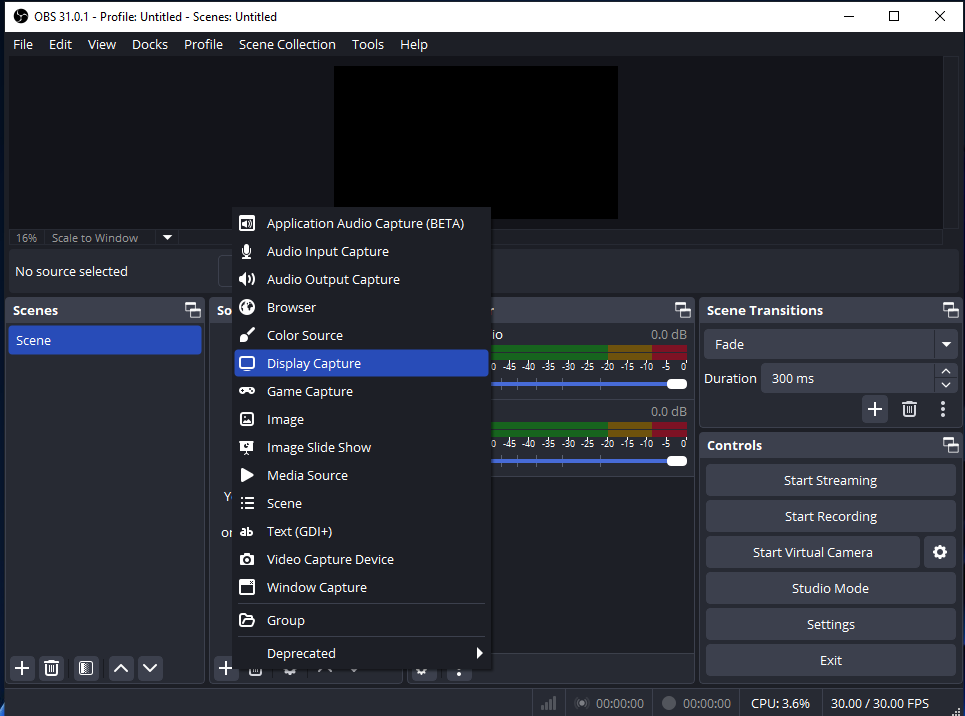Delete scene transition with trash icon

[909, 408]
